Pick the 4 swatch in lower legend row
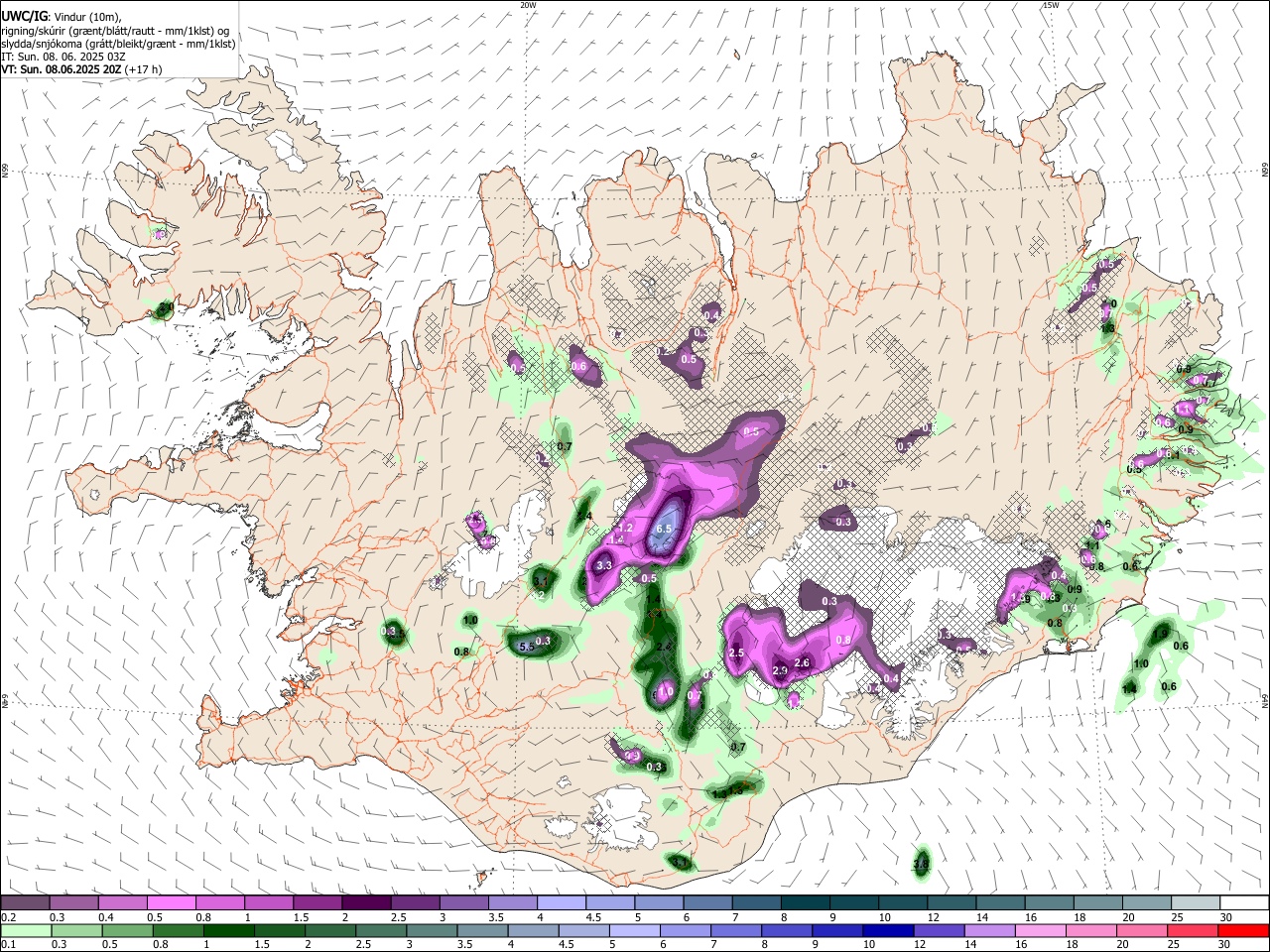1270x952 pixels. 533,930
